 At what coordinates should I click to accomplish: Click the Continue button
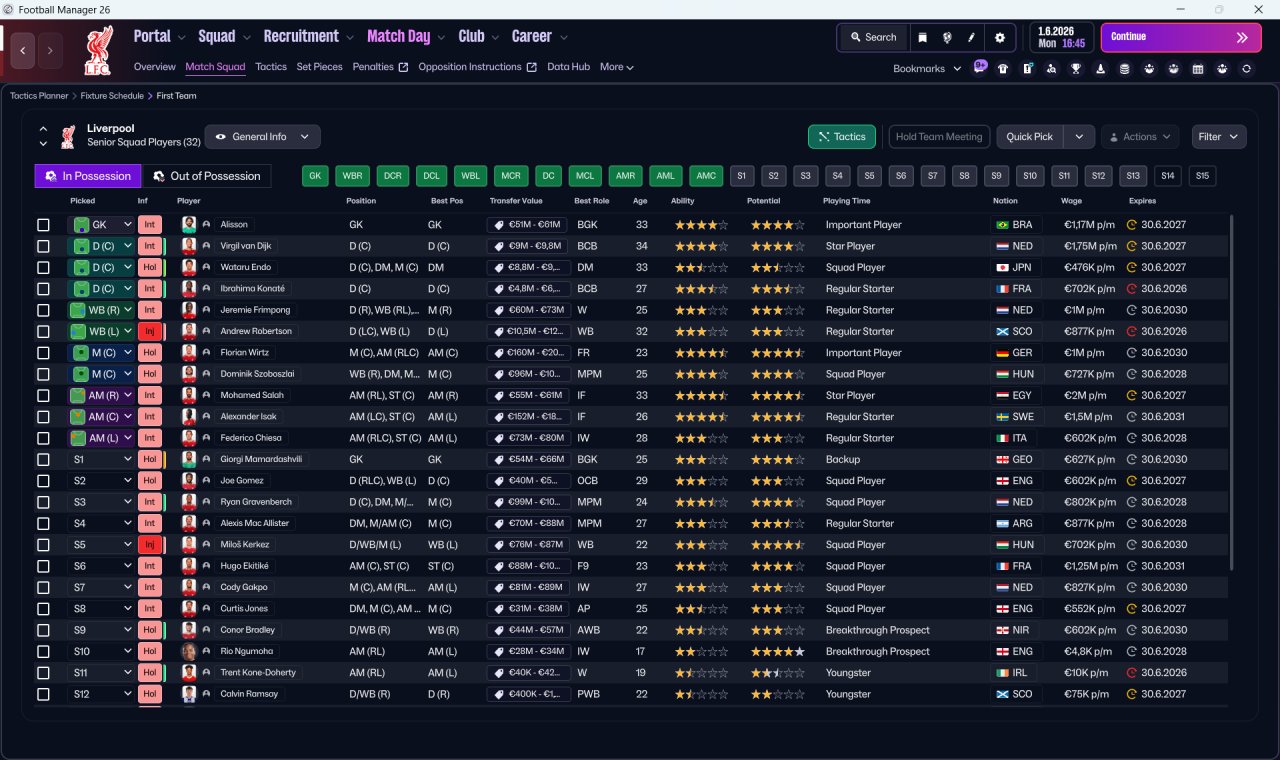tap(1181, 37)
